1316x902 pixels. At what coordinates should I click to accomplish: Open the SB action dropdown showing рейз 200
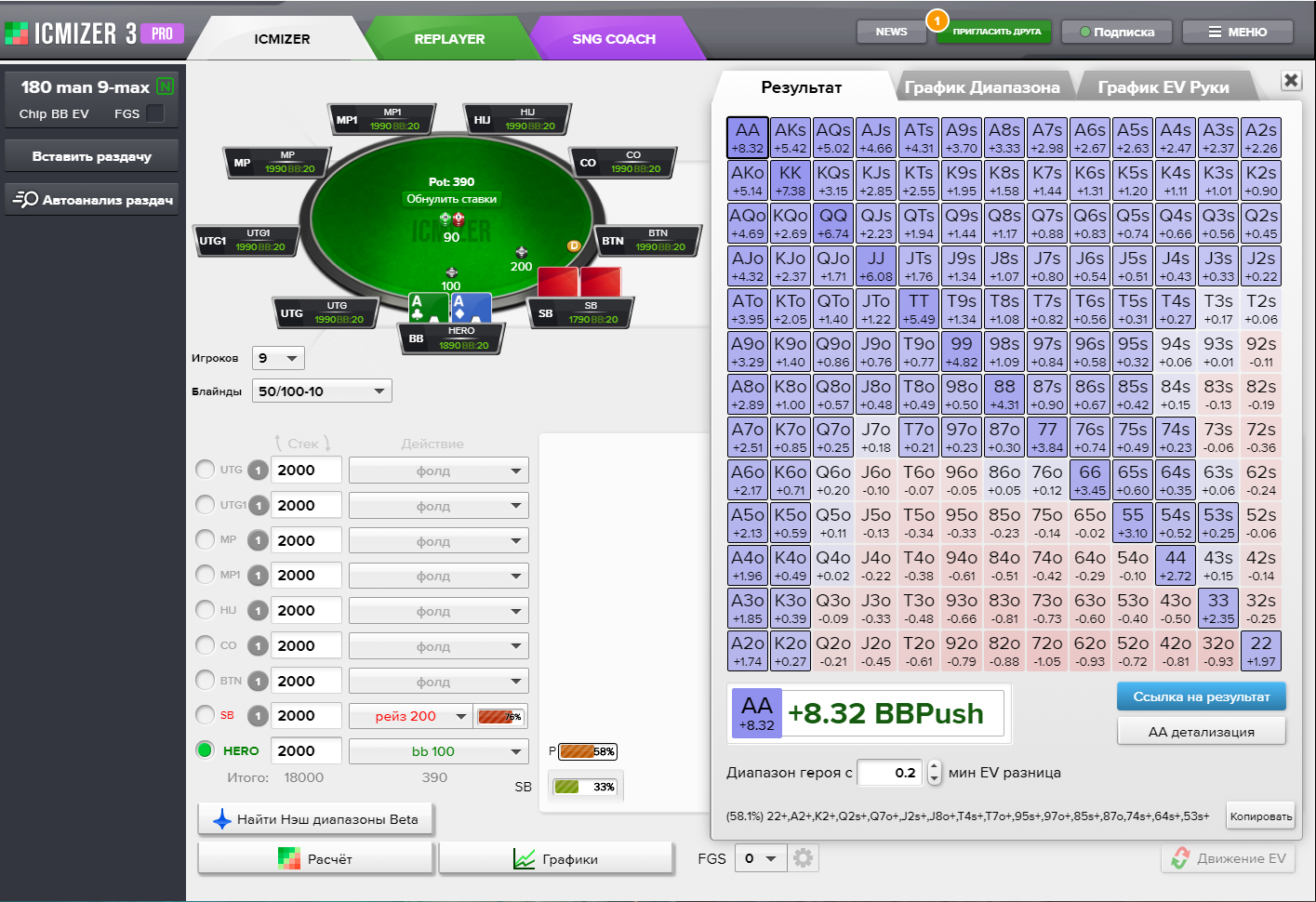(x=410, y=716)
